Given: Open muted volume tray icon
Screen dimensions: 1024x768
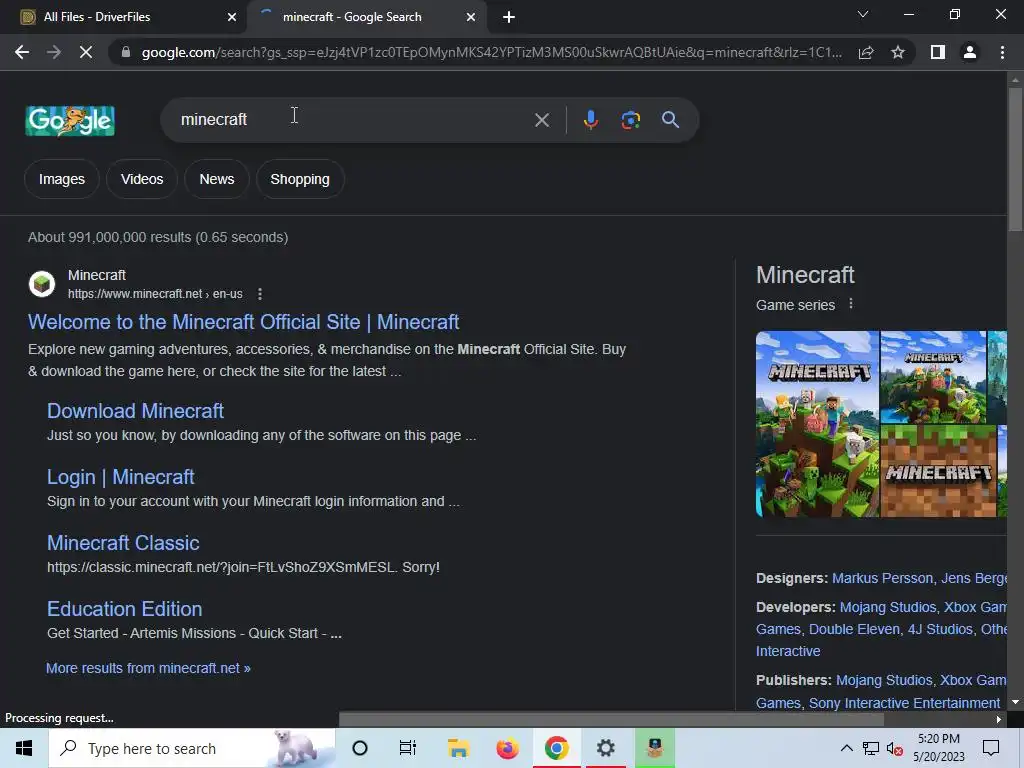Looking at the screenshot, I should (895, 748).
